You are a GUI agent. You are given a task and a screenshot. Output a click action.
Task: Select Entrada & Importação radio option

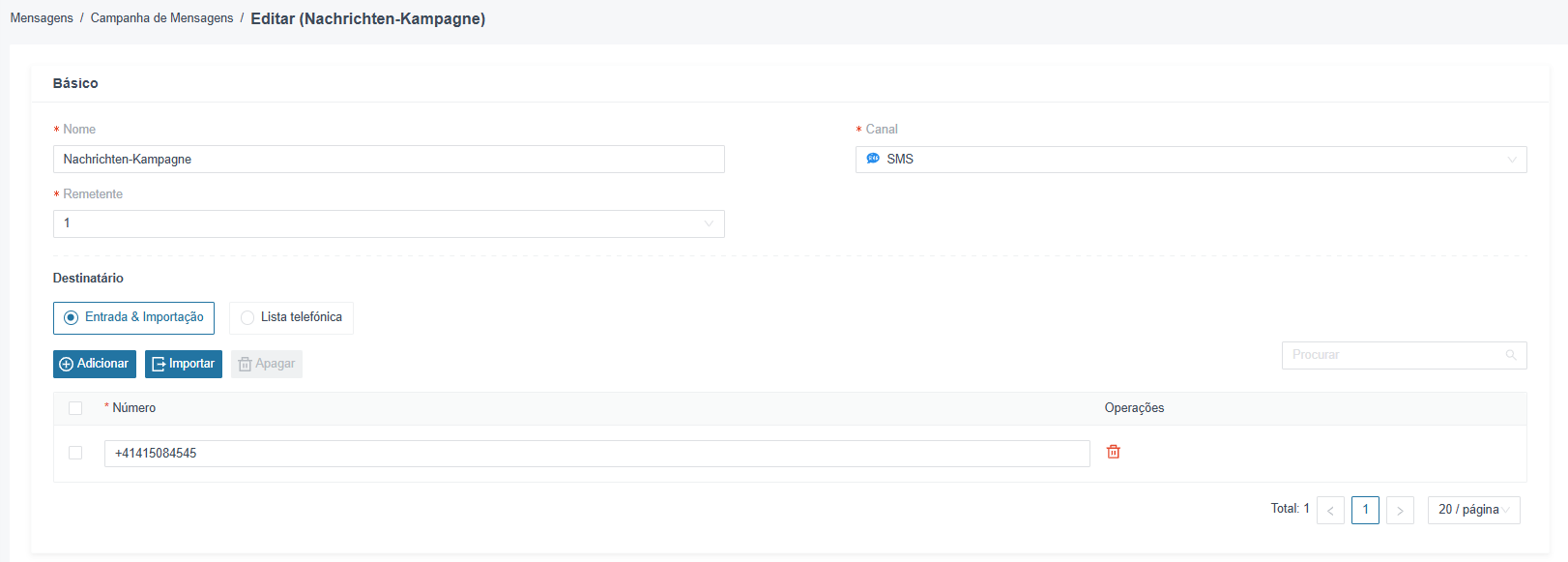(133, 317)
